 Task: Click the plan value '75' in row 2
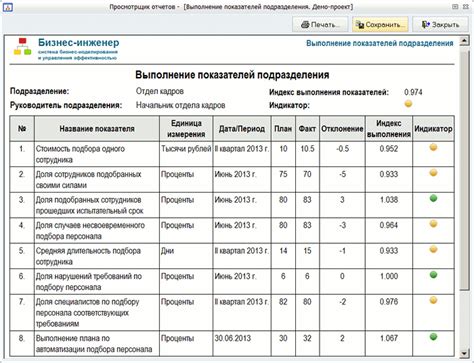tap(283, 174)
